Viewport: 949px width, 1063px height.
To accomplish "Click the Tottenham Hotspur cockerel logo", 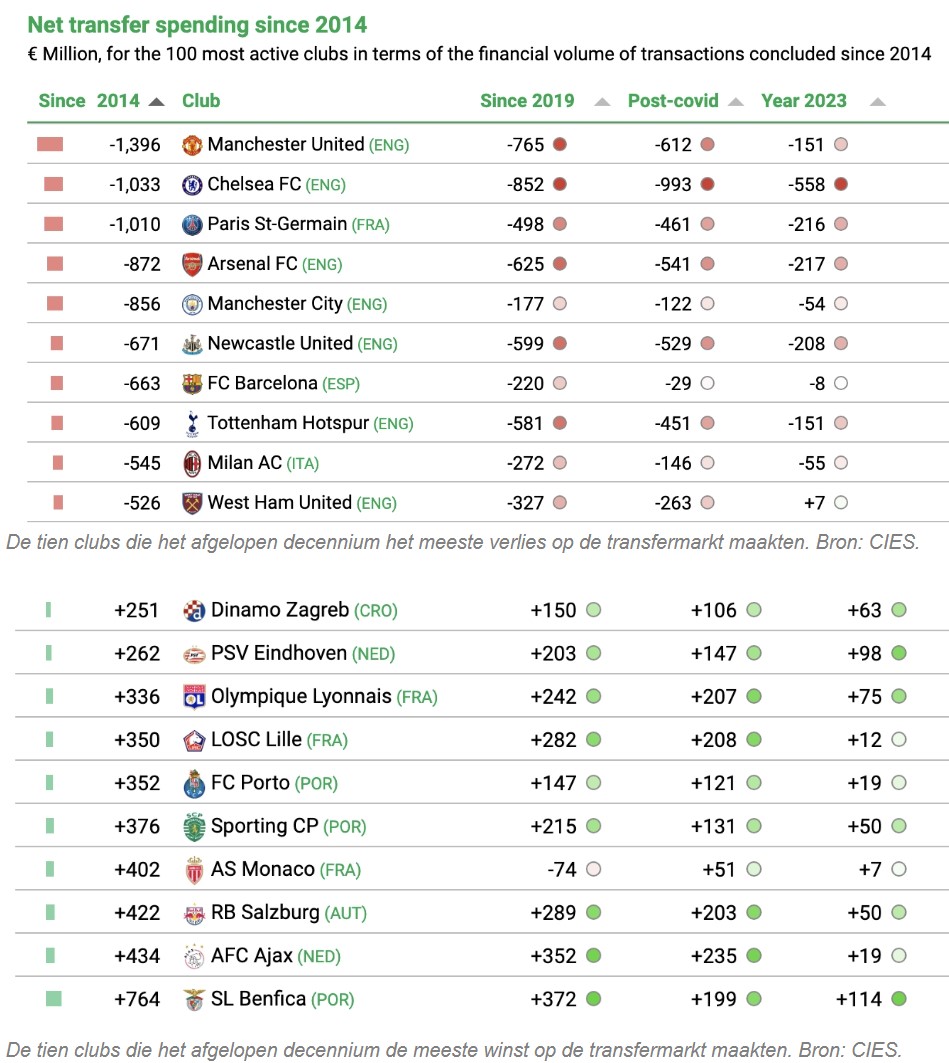I will pos(192,424).
